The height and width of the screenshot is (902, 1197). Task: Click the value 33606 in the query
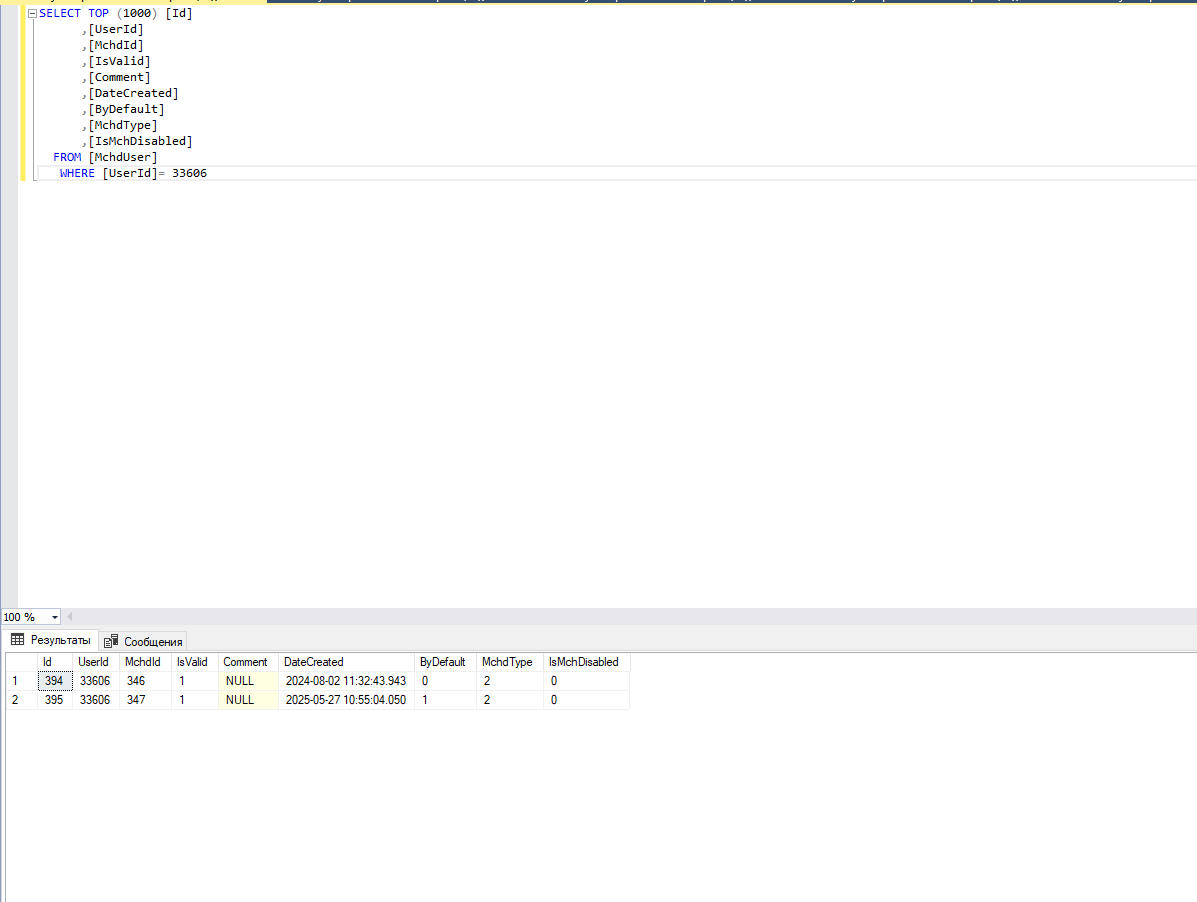(x=189, y=173)
